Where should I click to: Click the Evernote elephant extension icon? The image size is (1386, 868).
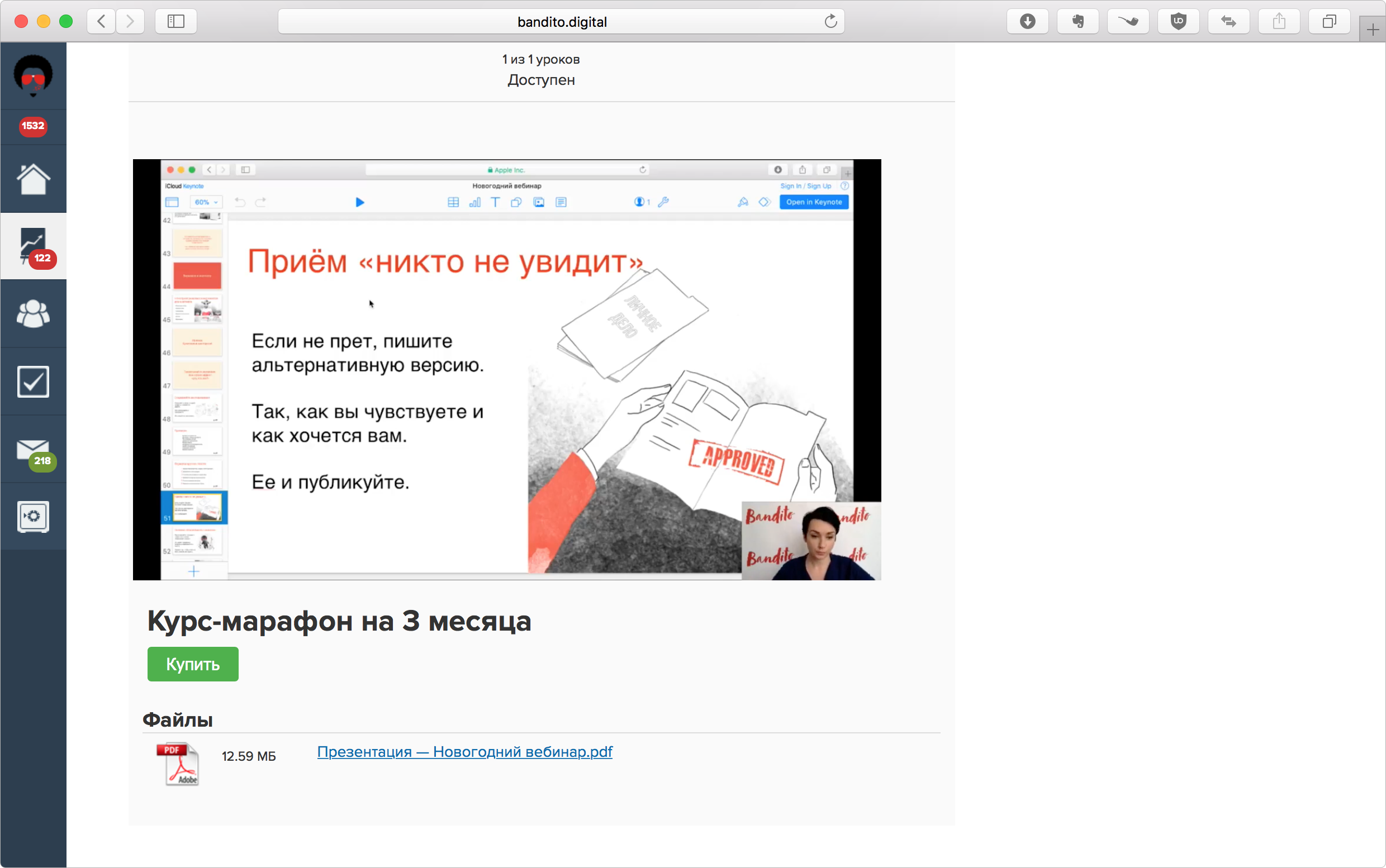click(x=1078, y=22)
